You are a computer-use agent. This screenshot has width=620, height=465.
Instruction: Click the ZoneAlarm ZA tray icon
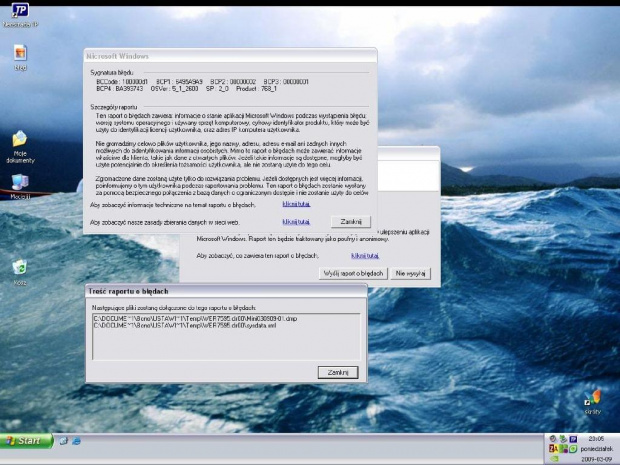[x=553, y=449]
